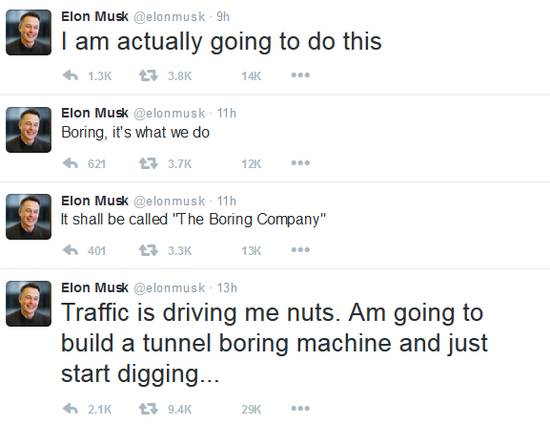The height and width of the screenshot is (425, 550).
Task: Like the tweet showing the 13K count
Action: pyautogui.click(x=251, y=251)
